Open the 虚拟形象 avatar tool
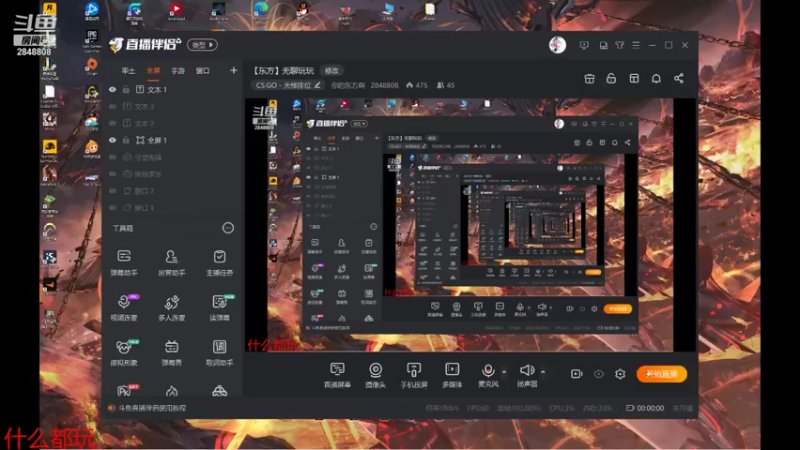Viewport: 800px width, 450px height. 124,353
